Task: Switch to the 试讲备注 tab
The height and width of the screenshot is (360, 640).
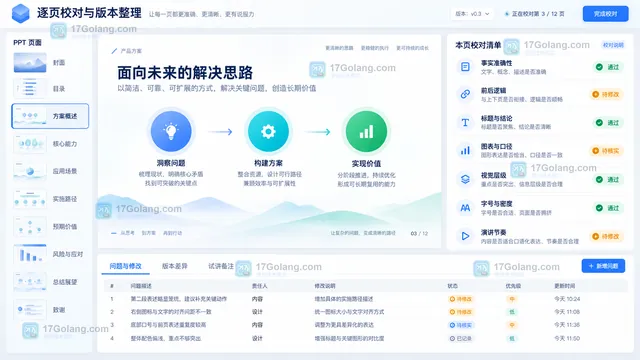Action: (221, 266)
